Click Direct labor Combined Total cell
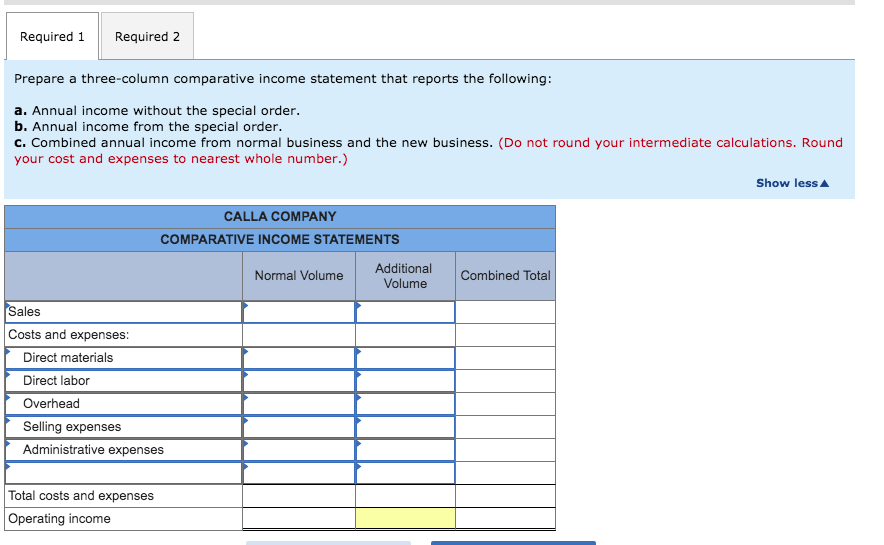 coord(505,381)
